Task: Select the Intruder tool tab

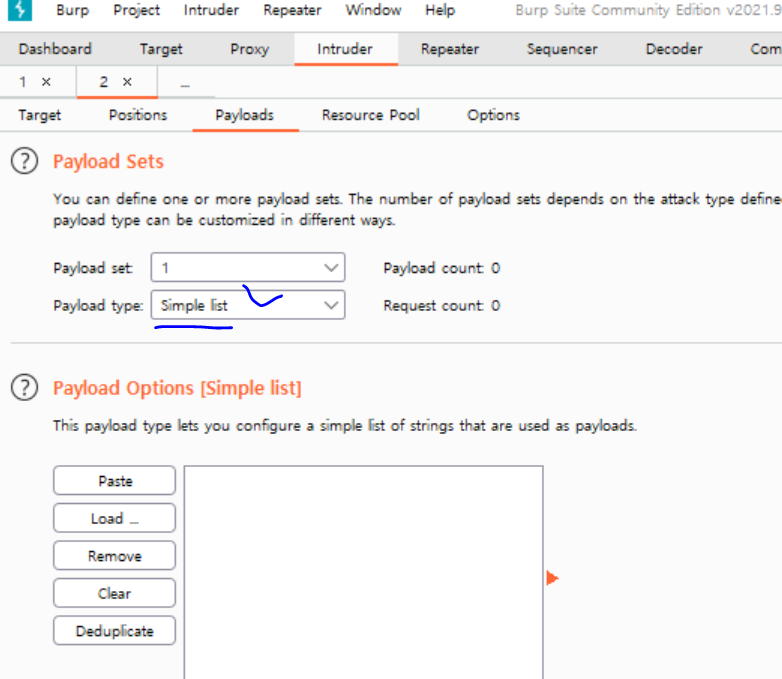Action: click(345, 49)
